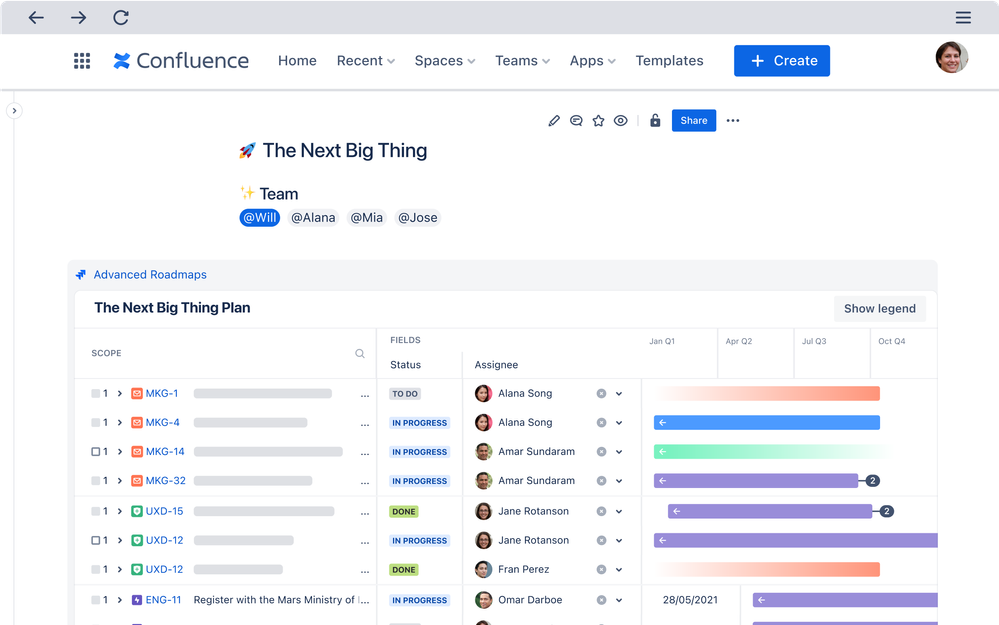Click the Advanced Roadmaps Jira icon
999x625 pixels.
click(81, 275)
